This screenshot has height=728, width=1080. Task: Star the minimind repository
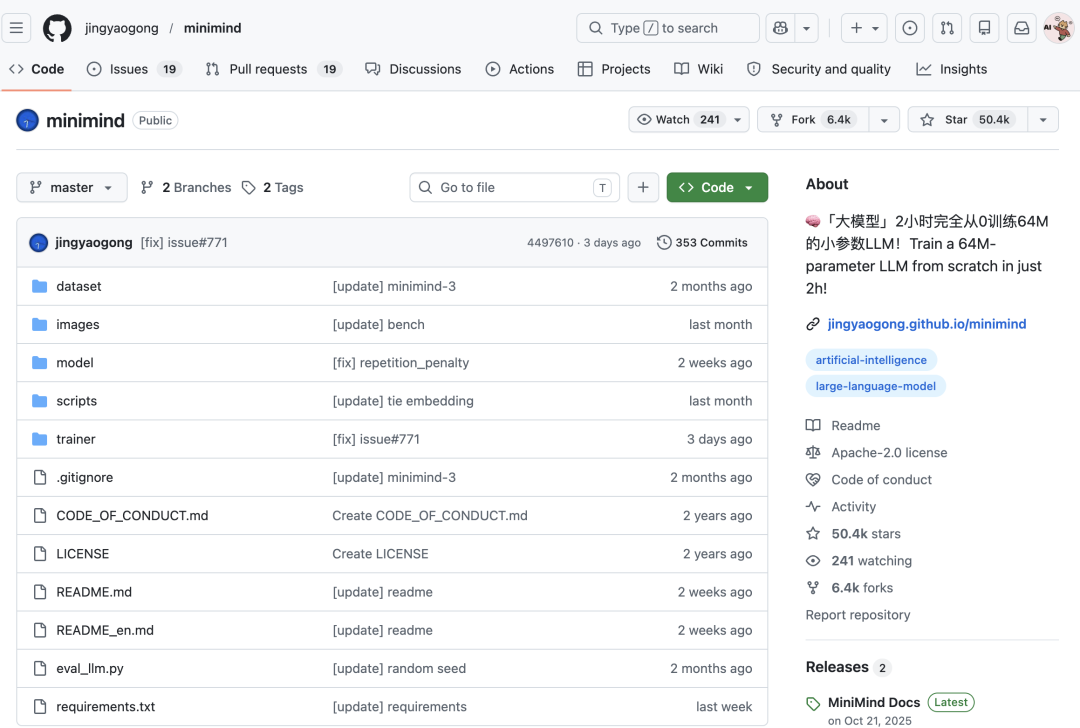(968, 120)
